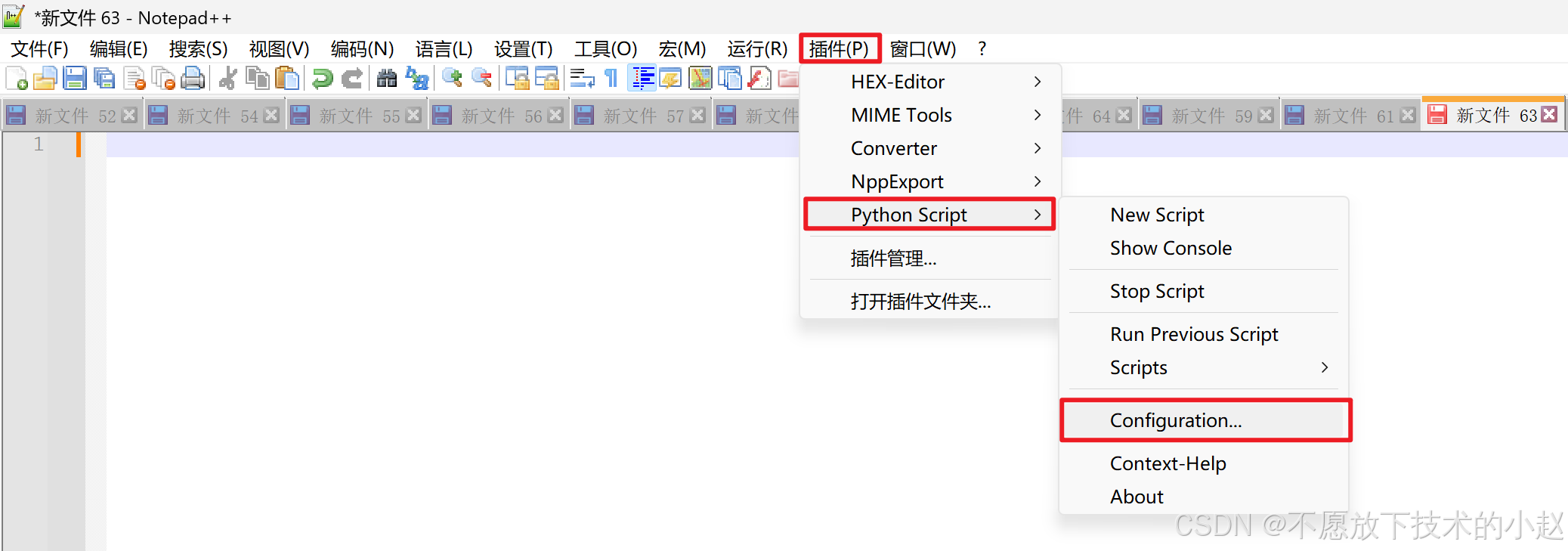The height and width of the screenshot is (551, 1568).
Task: Switch to the 新文件 52 tab
Action: click(71, 116)
